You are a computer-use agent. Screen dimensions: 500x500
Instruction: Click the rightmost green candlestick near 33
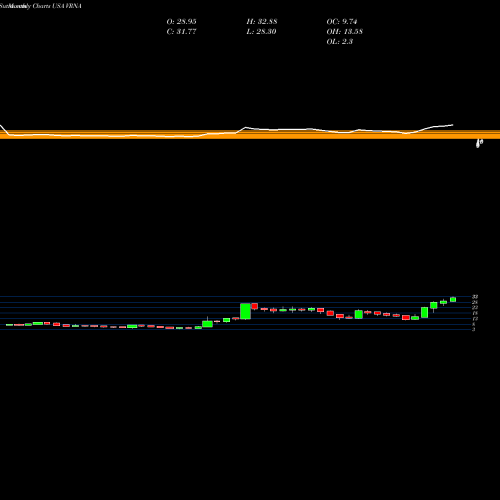[x=453, y=299]
